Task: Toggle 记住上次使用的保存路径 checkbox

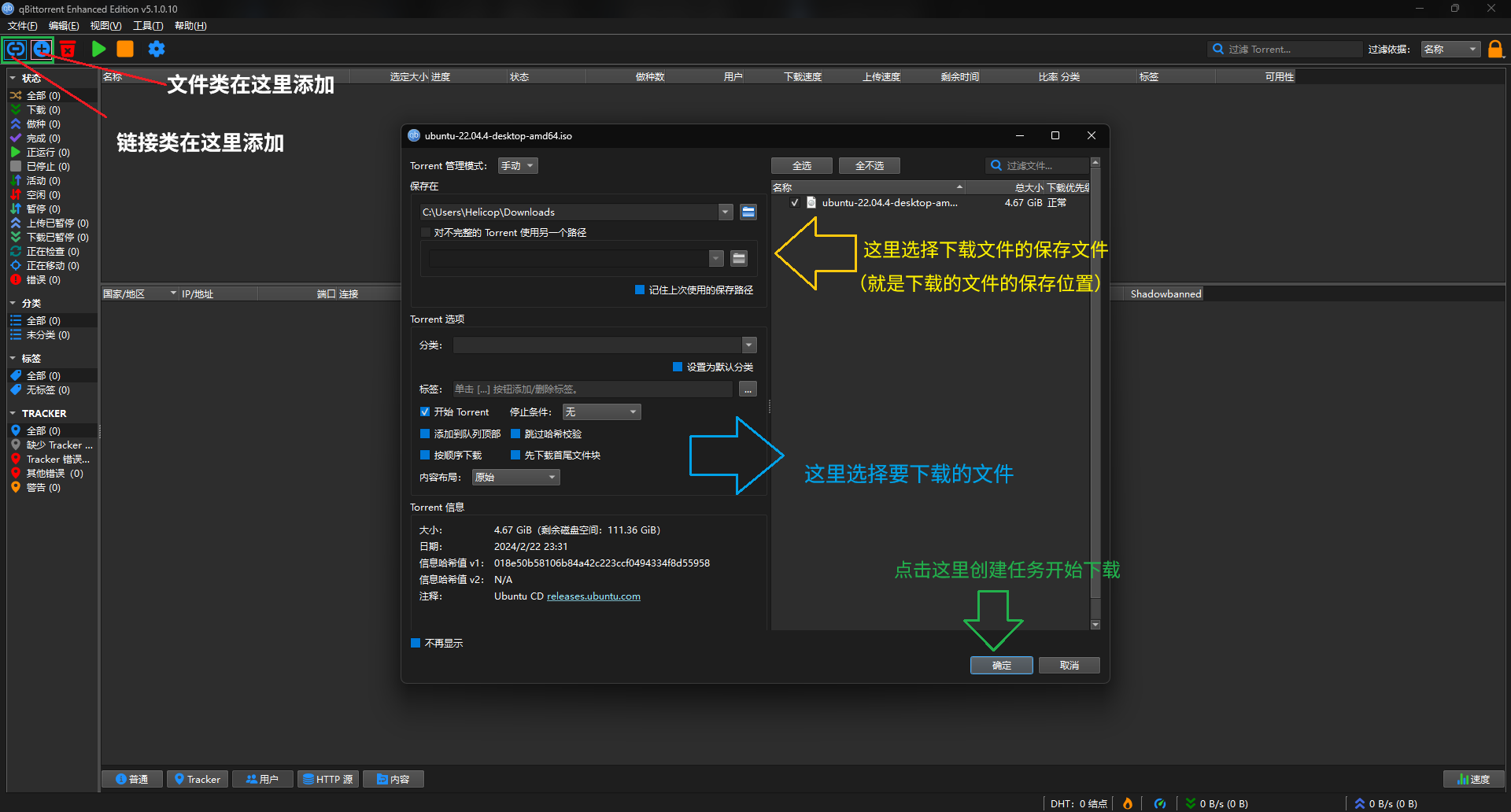Action: point(640,290)
